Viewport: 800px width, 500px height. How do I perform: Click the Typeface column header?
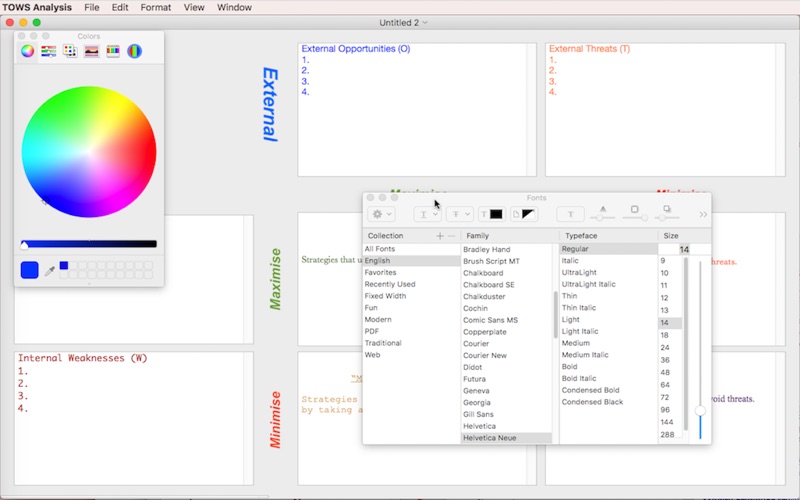(608, 236)
